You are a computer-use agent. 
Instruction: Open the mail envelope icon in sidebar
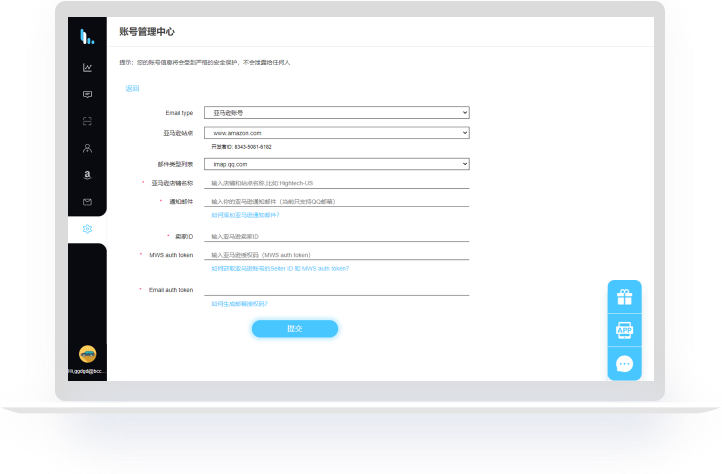click(x=87, y=202)
